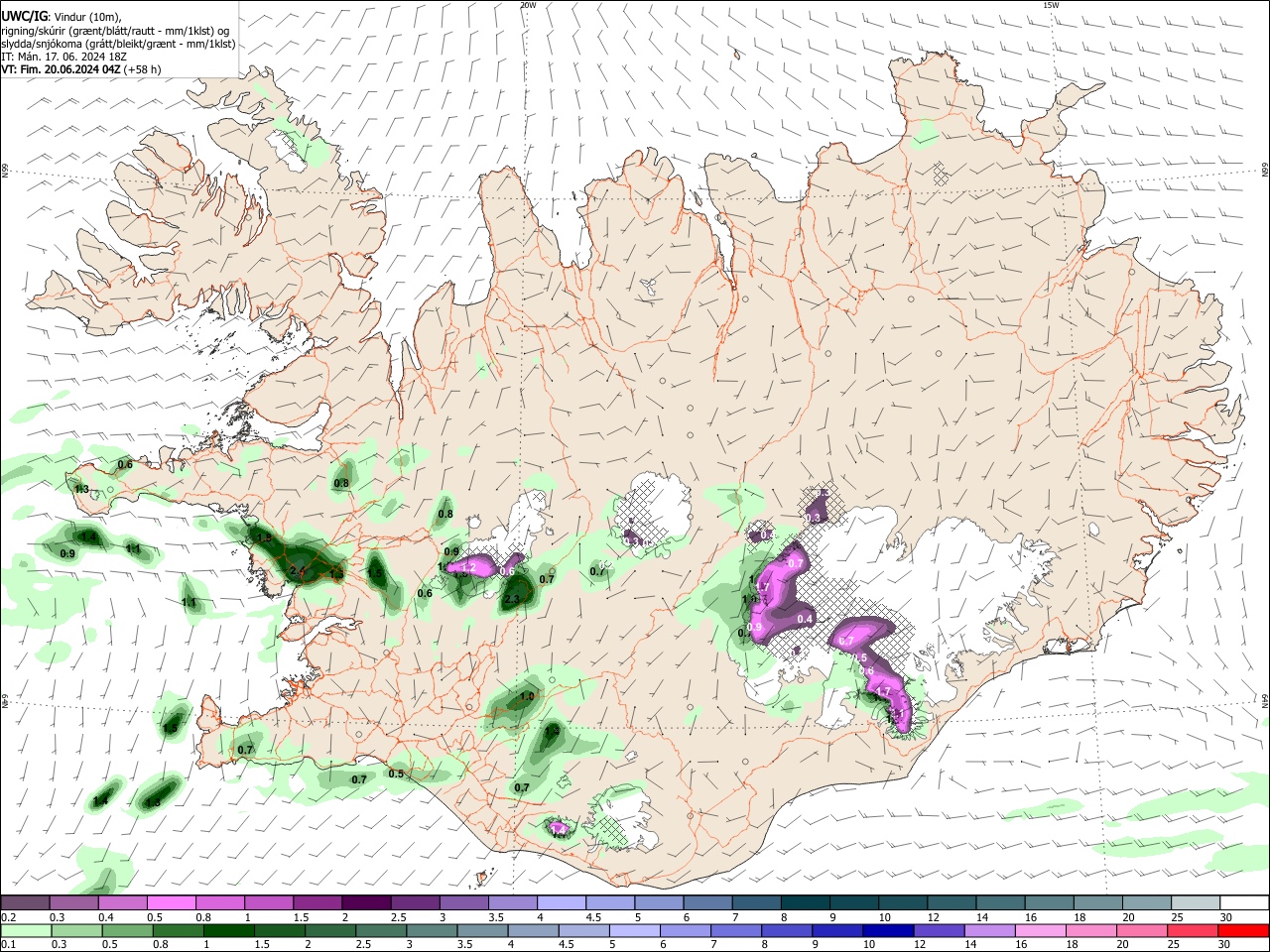Click the dark mauve 0.2 snow-scale swatch

(25, 902)
